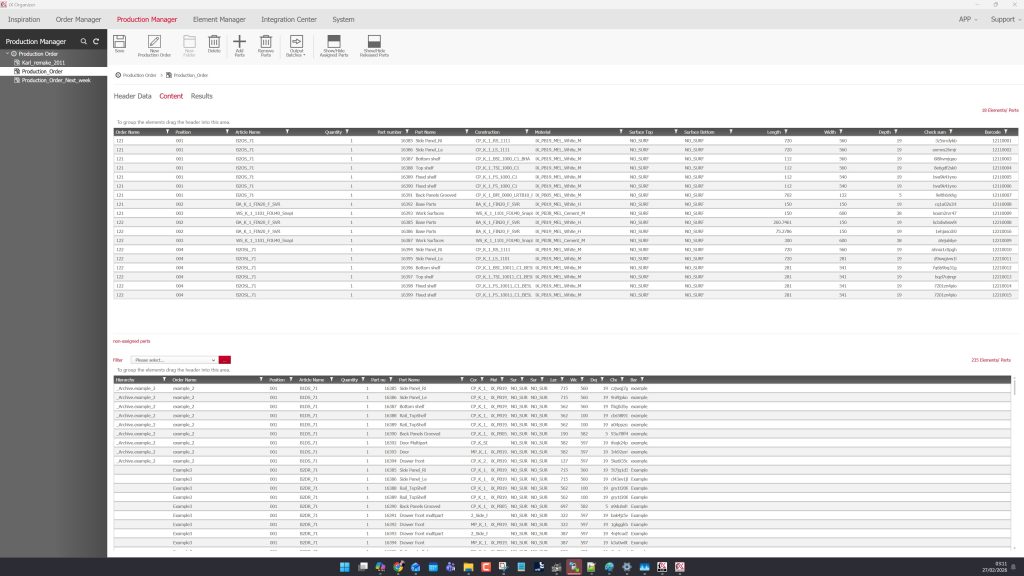
Task: Open the Header Data tab
Action: coord(132,96)
